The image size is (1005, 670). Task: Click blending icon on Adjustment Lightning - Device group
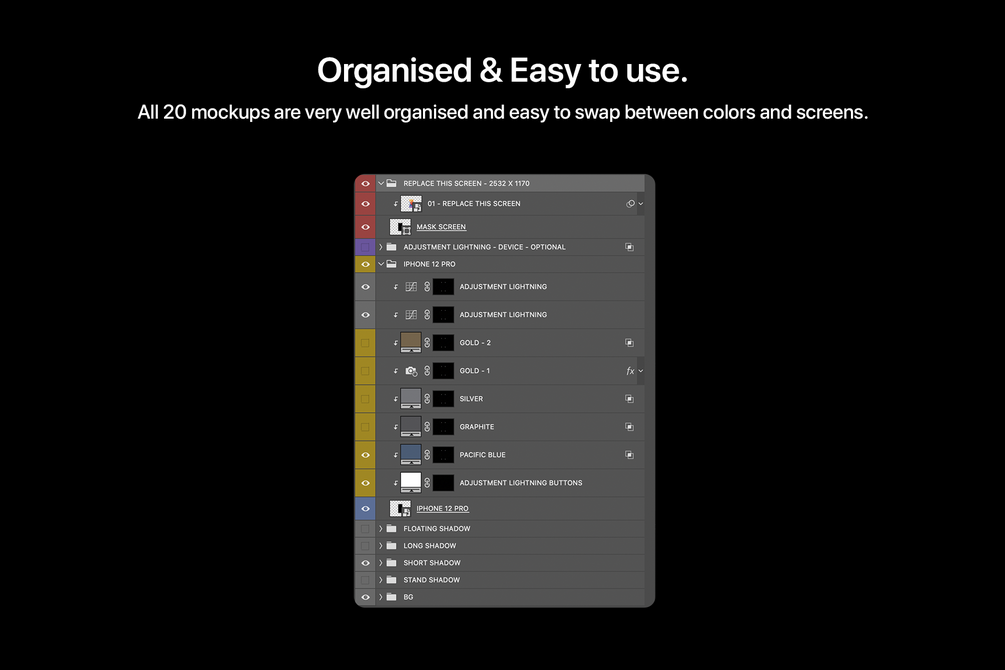629,247
